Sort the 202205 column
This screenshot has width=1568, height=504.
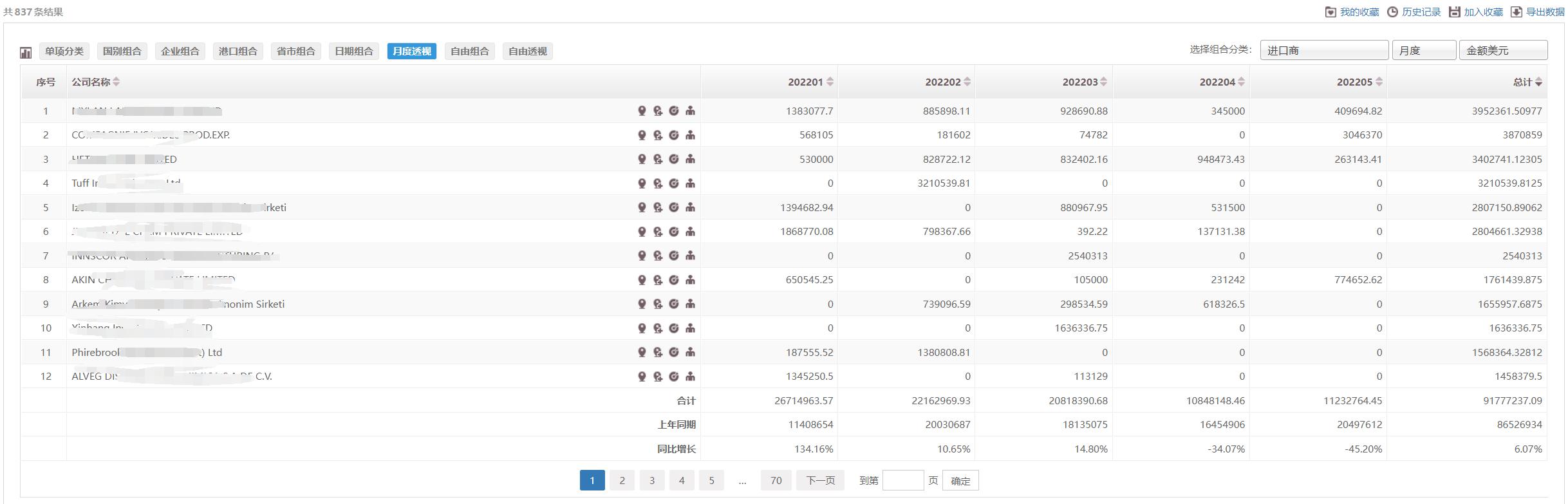(1378, 82)
